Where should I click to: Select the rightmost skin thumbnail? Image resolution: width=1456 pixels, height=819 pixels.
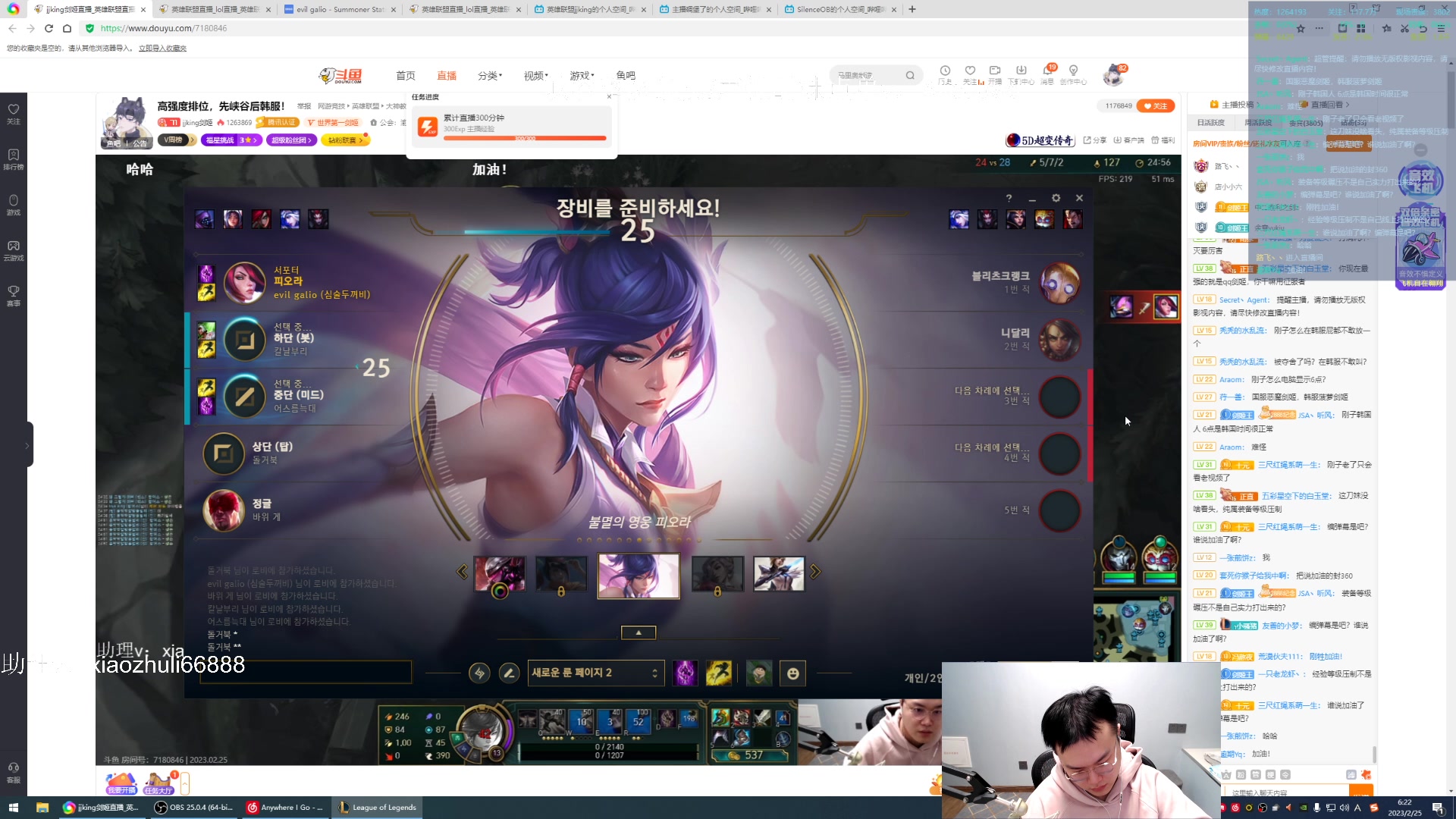(x=778, y=574)
